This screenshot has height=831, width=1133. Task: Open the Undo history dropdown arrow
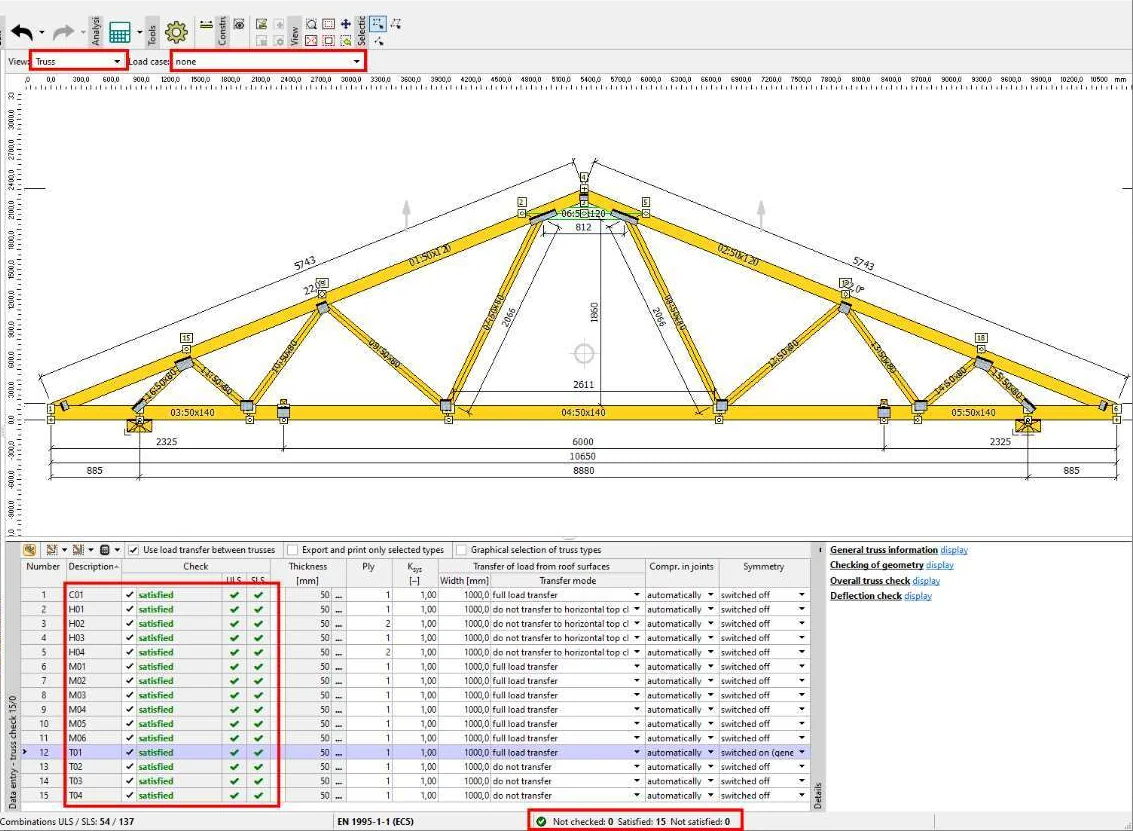(41, 33)
